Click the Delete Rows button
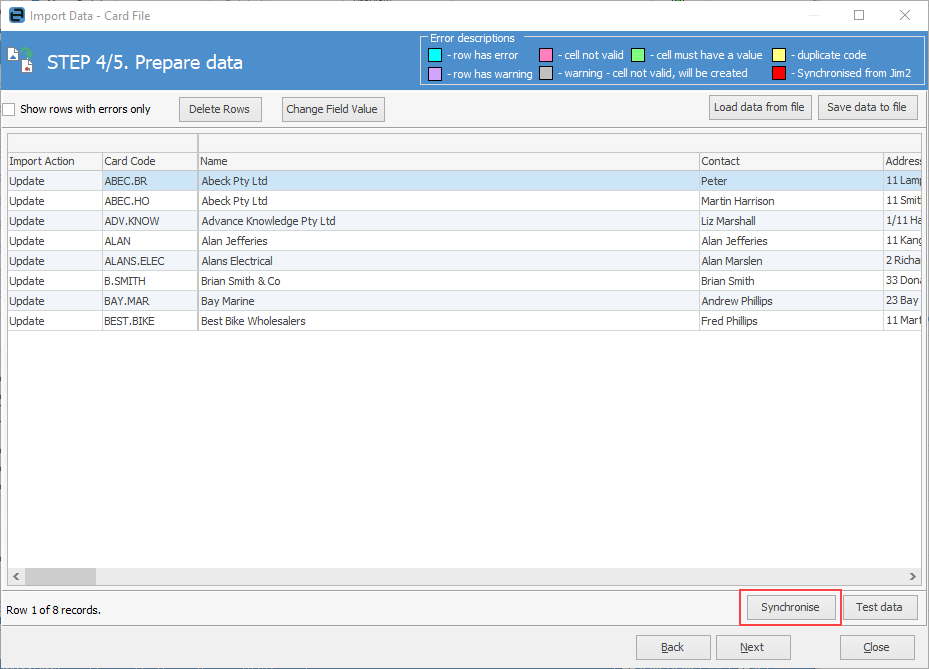The height and width of the screenshot is (669, 929). pos(220,109)
